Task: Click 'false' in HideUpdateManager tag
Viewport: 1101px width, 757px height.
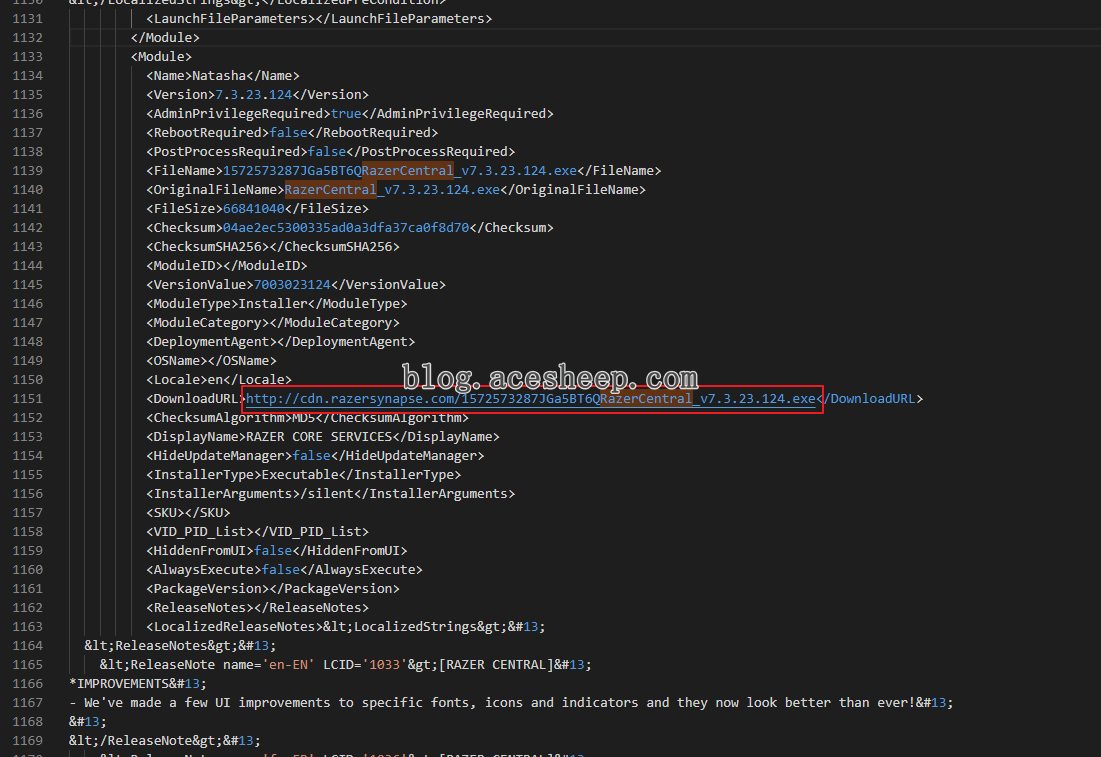Action: (311, 456)
